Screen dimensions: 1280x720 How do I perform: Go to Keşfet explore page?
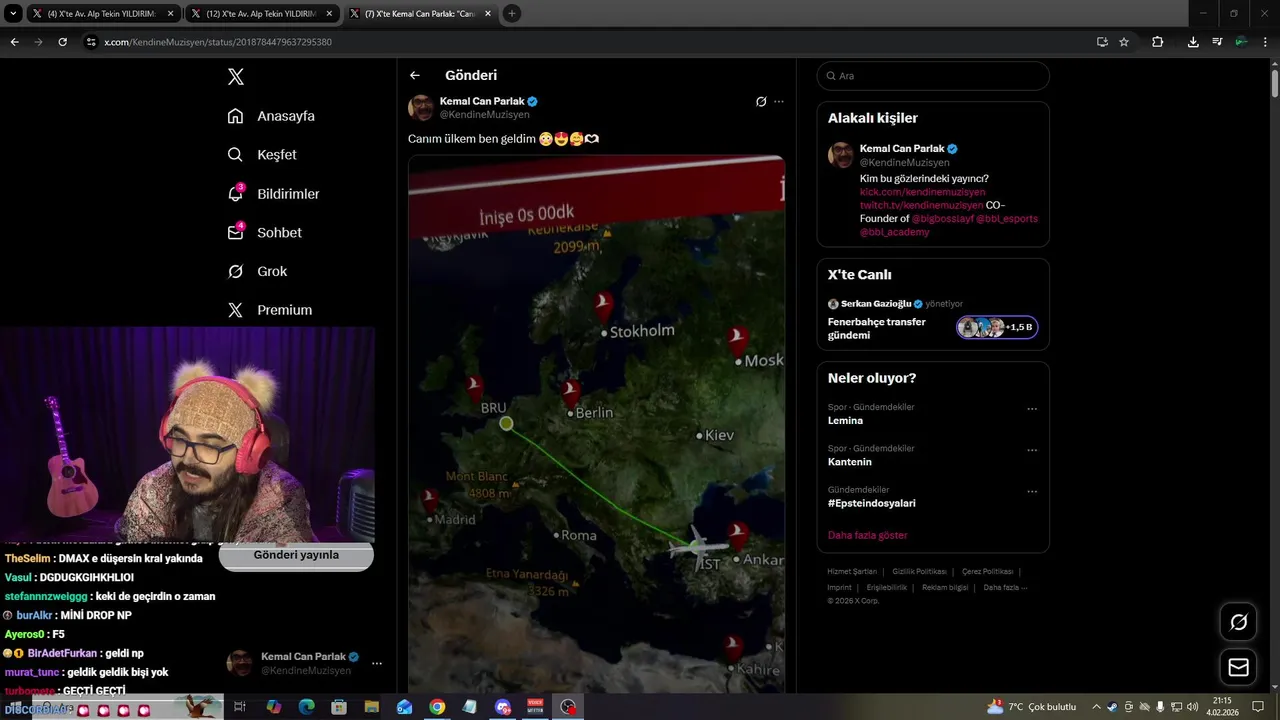262,155
